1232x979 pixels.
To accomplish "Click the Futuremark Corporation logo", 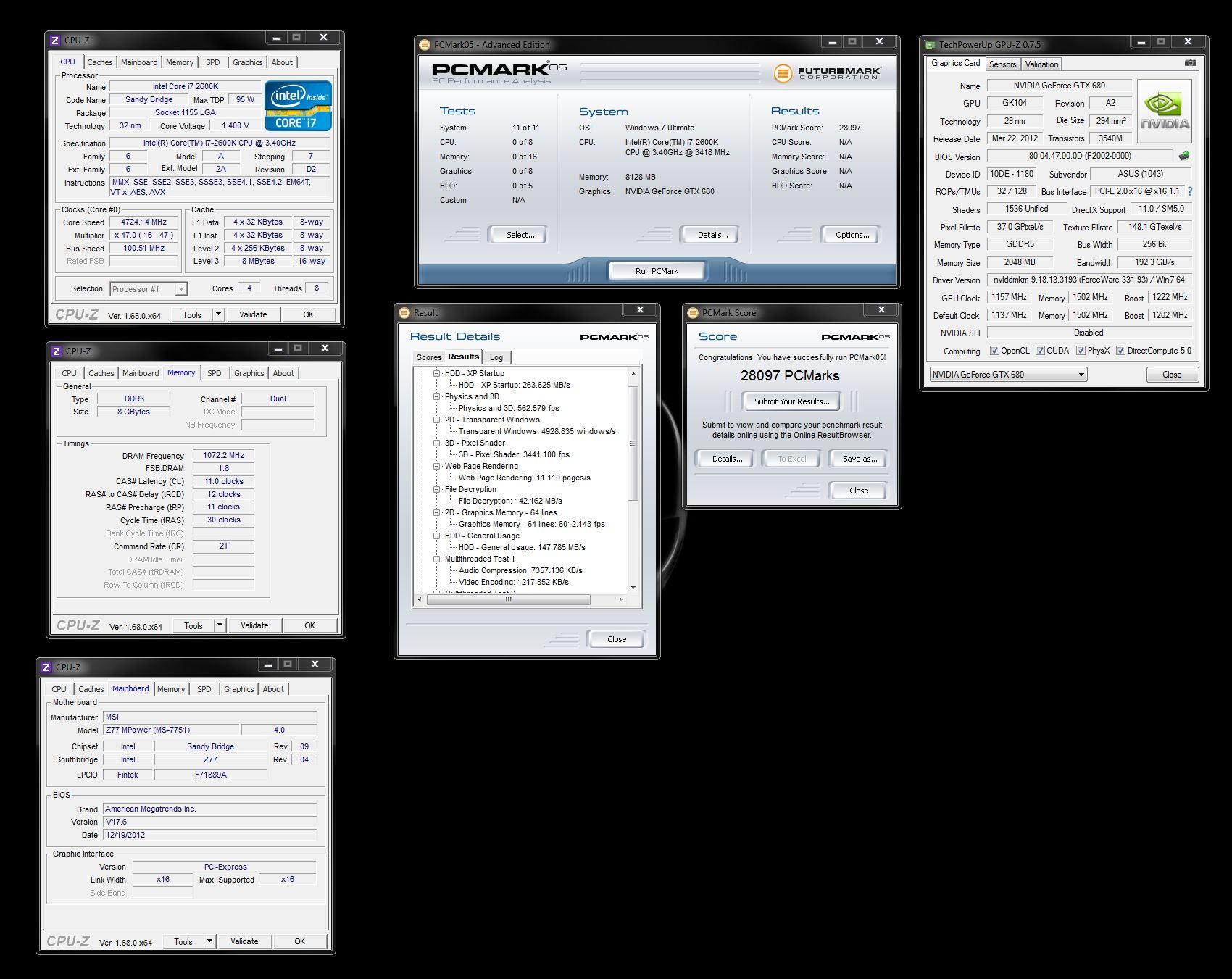I will click(x=828, y=72).
